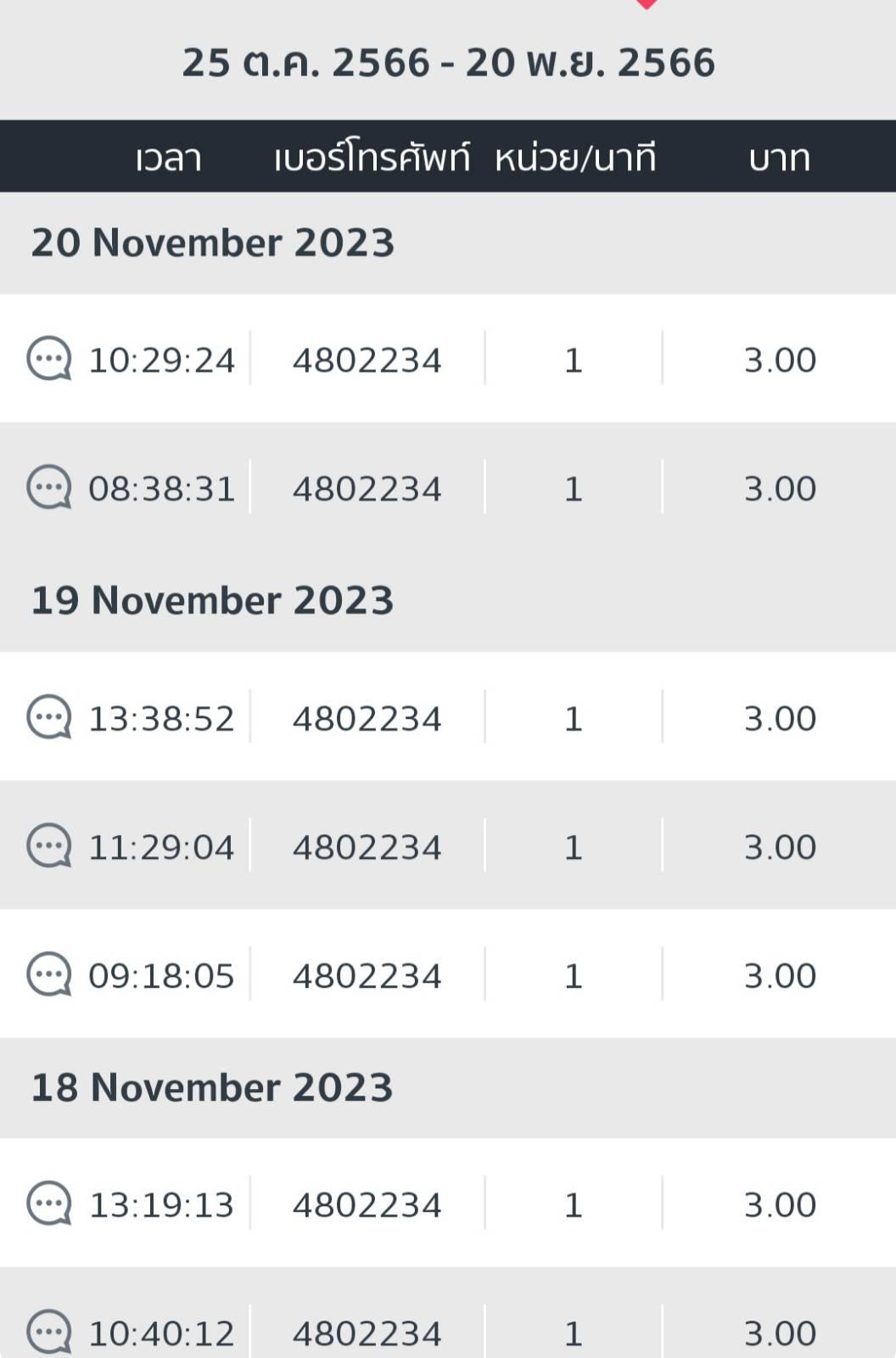The image size is (896, 1358).
Task: Tap the message icon beside 10:40:12
Action: tap(49, 1333)
